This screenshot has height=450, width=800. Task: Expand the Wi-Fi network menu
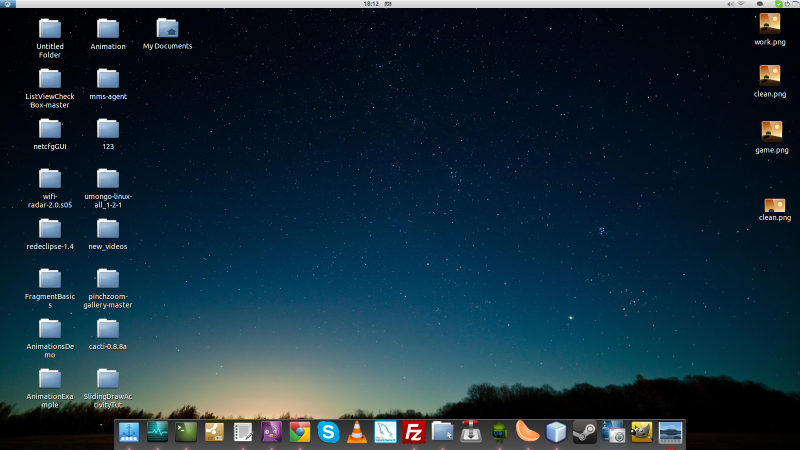click(741, 5)
